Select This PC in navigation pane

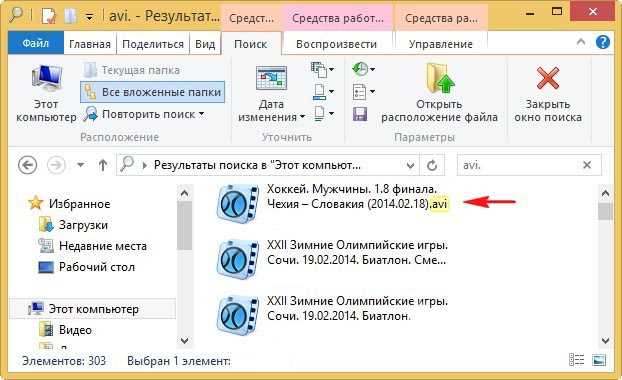point(92,309)
